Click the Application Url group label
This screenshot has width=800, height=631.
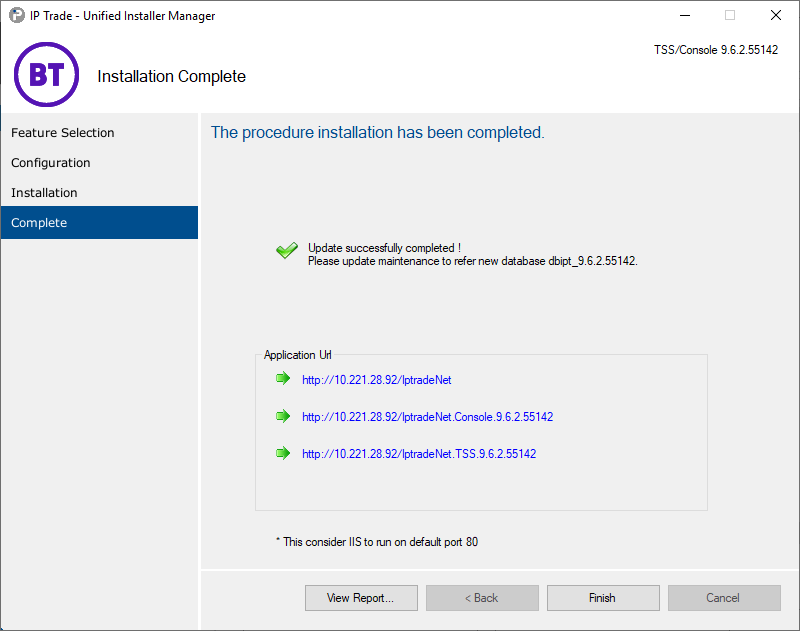pyautogui.click(x=297, y=355)
